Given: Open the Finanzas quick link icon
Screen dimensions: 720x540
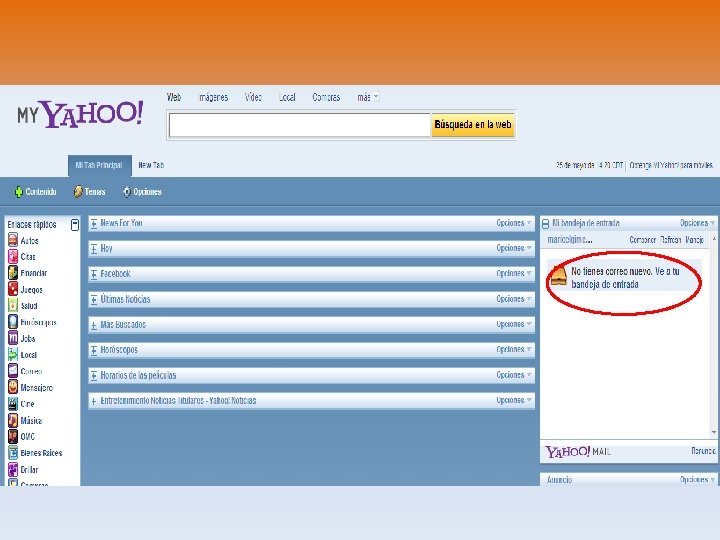Looking at the screenshot, I should 13,273.
